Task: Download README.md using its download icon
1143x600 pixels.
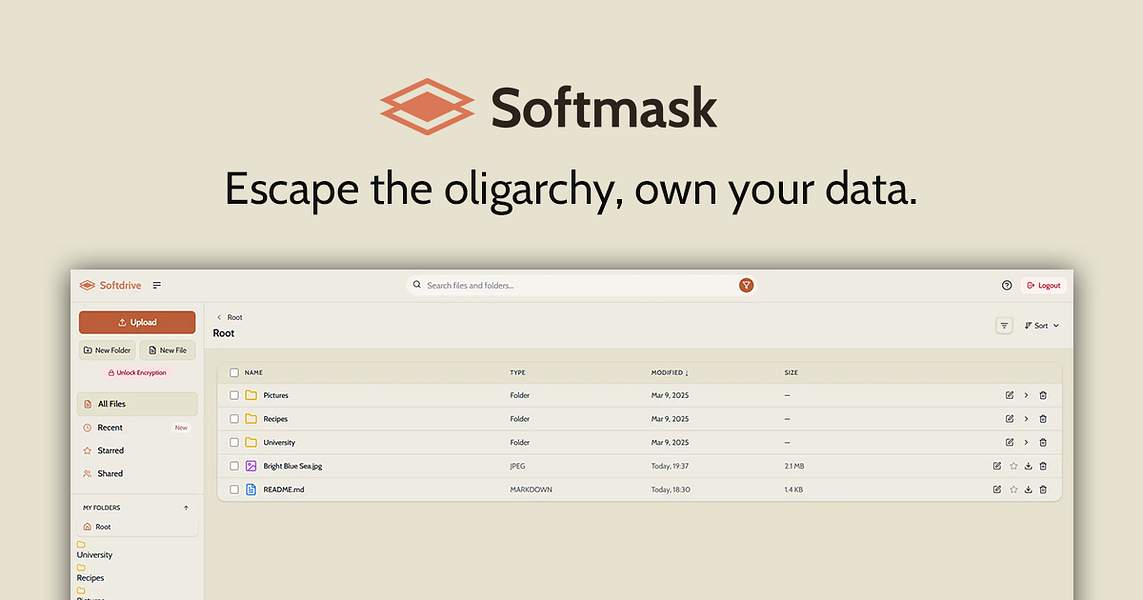Action: click(1027, 489)
